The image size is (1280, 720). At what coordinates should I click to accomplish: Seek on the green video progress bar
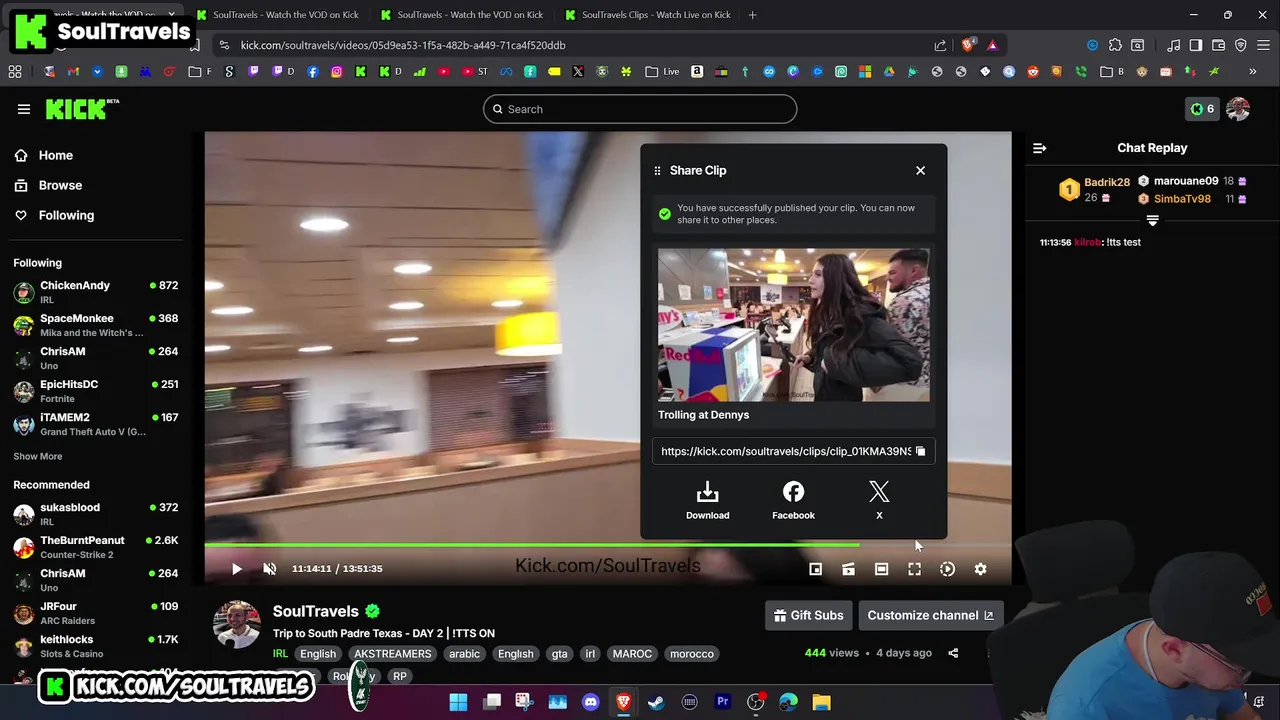click(608, 546)
